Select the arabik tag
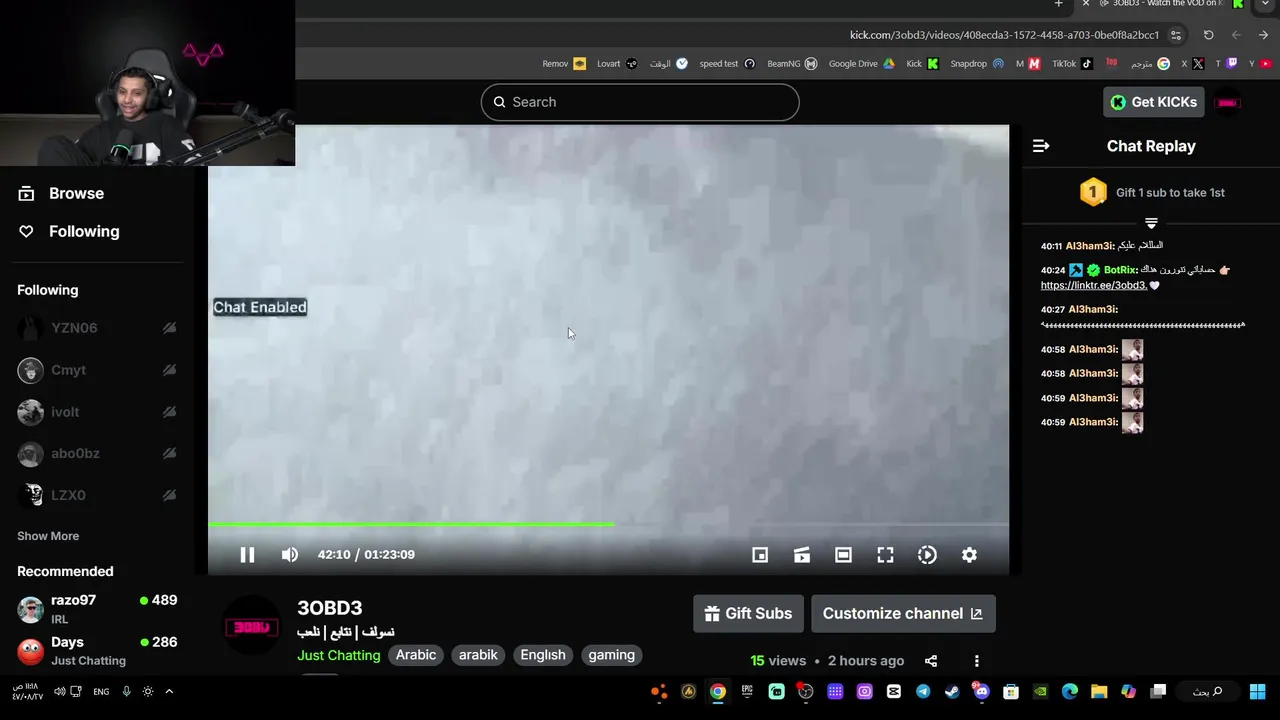This screenshot has height=720, width=1280. pyautogui.click(x=478, y=655)
